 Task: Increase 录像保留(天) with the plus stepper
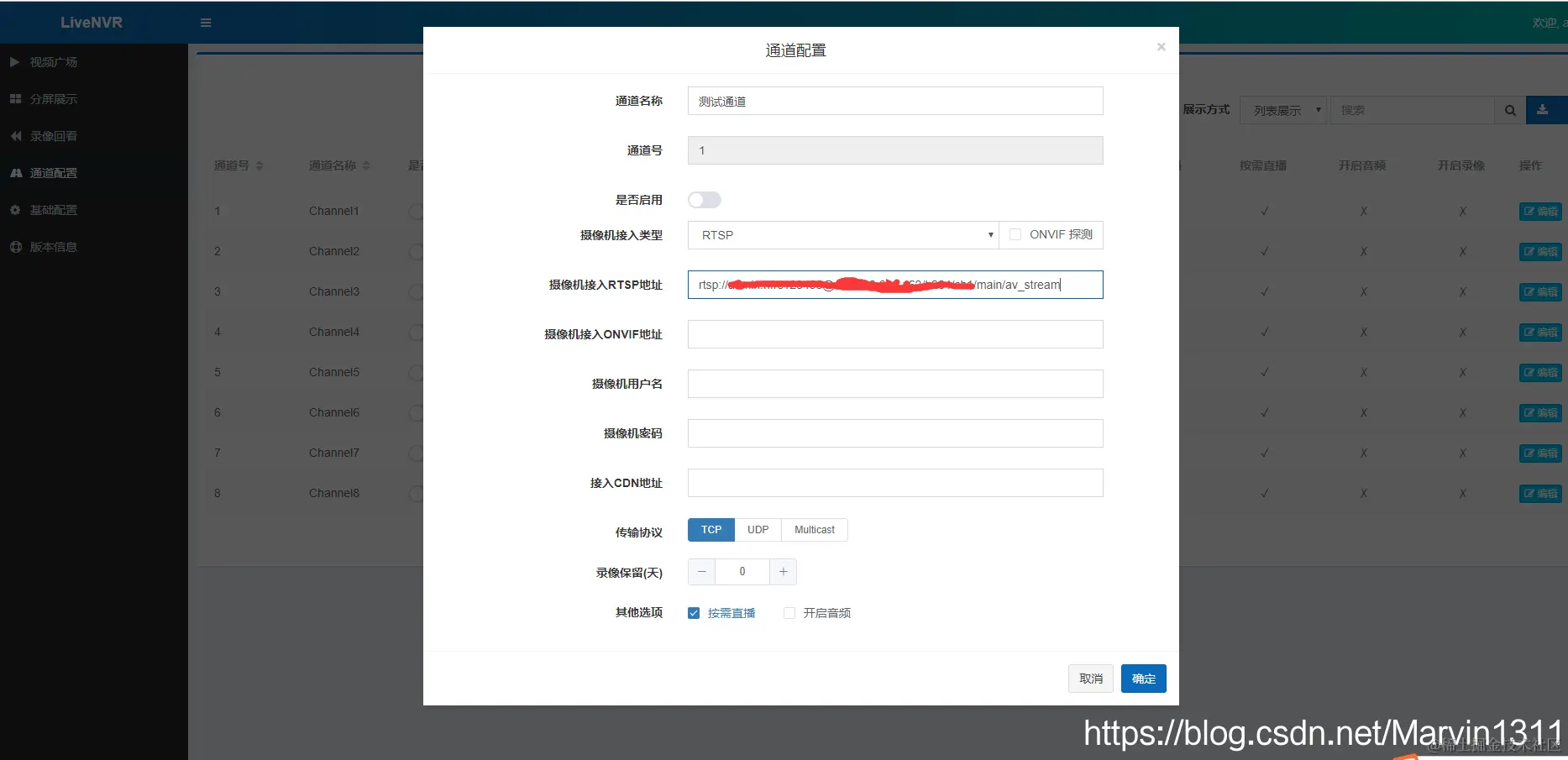783,571
